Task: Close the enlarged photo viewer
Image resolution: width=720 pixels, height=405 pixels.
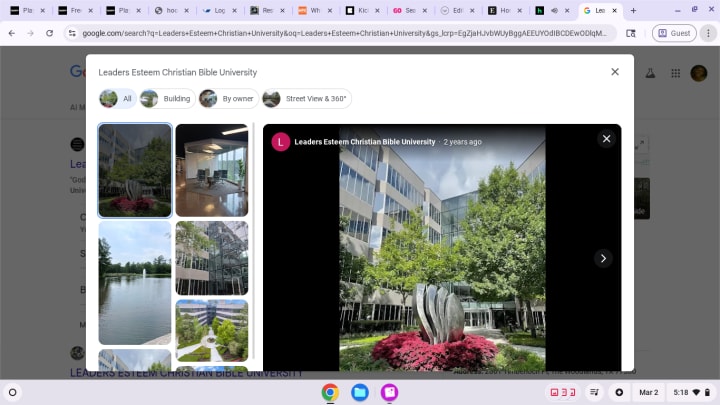Action: tap(606, 139)
